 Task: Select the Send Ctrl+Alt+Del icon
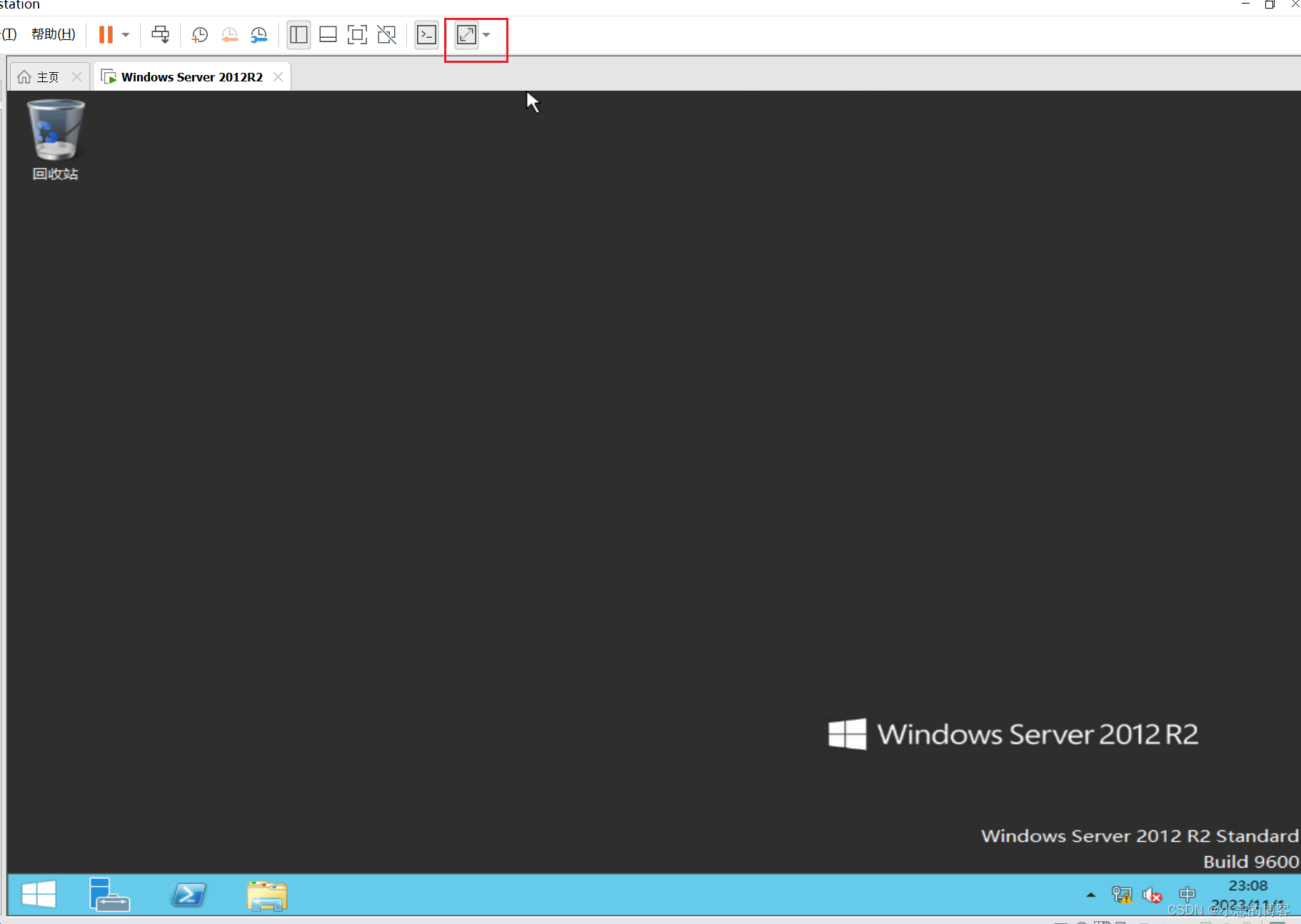tap(160, 34)
